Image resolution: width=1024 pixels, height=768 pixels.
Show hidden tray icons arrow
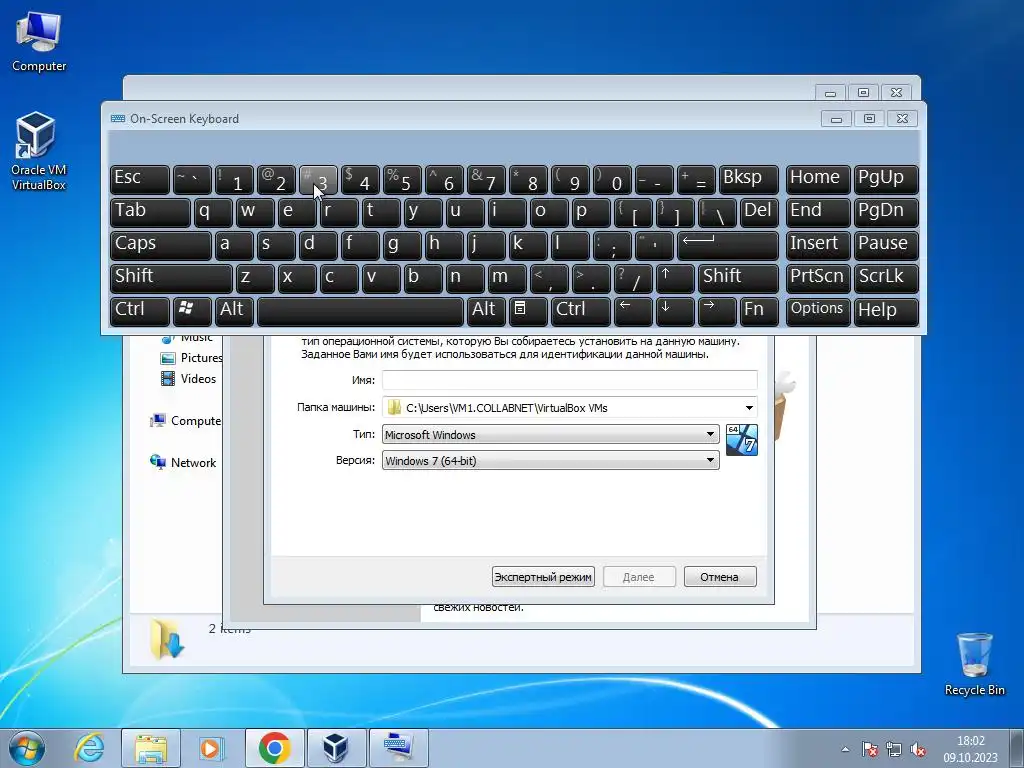[846, 749]
